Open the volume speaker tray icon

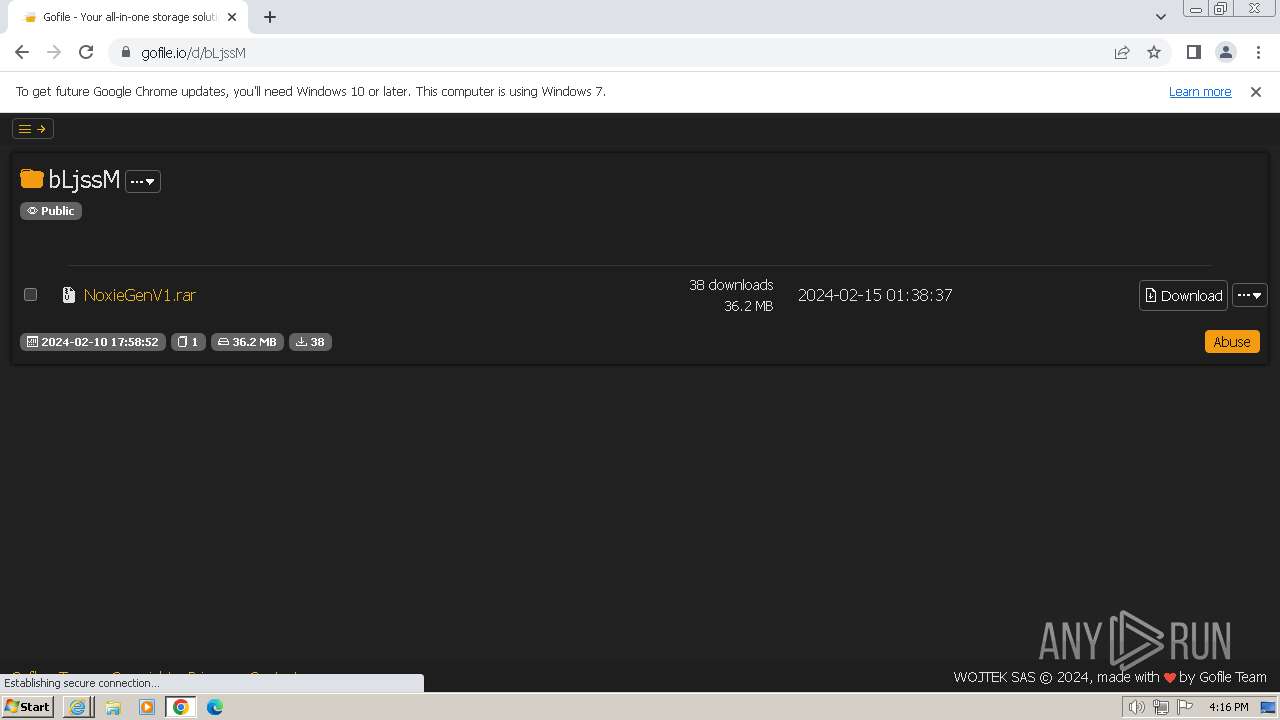tap(1136, 707)
